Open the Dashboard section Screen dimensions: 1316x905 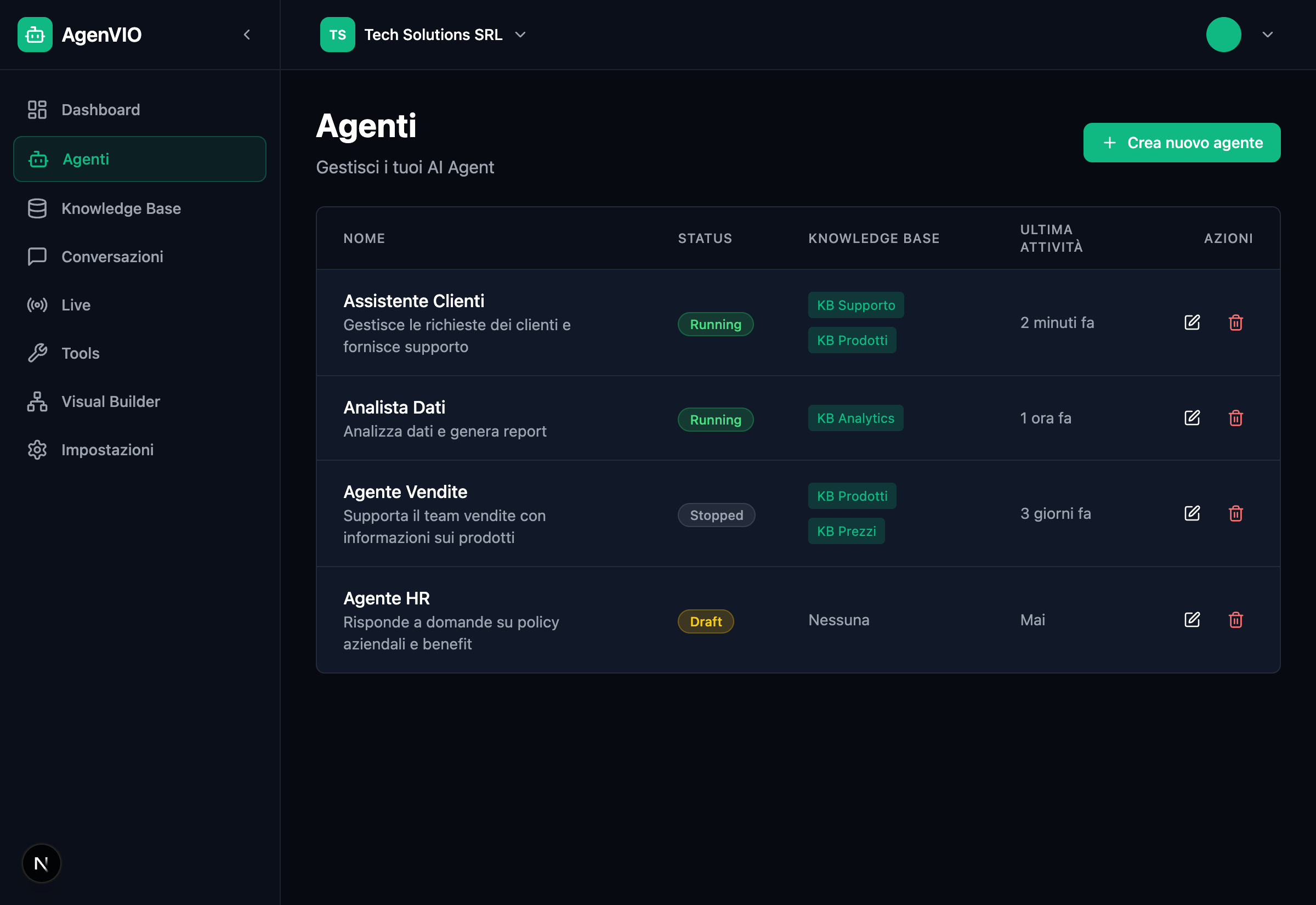100,110
